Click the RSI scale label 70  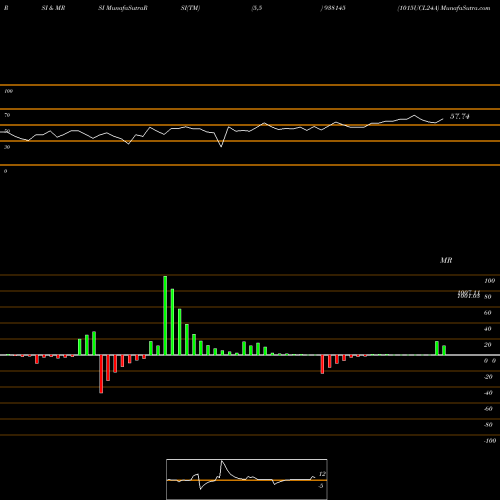(x=7, y=115)
